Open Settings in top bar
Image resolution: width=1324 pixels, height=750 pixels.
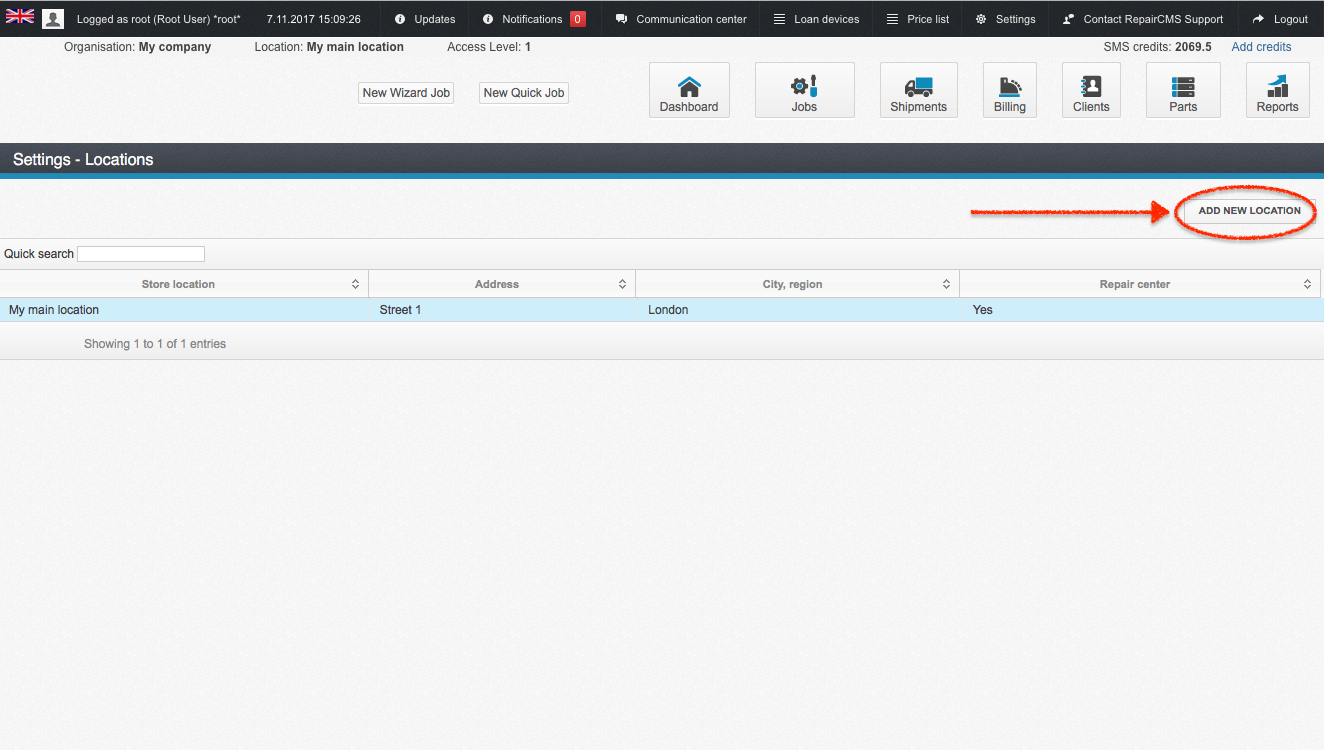(1005, 19)
